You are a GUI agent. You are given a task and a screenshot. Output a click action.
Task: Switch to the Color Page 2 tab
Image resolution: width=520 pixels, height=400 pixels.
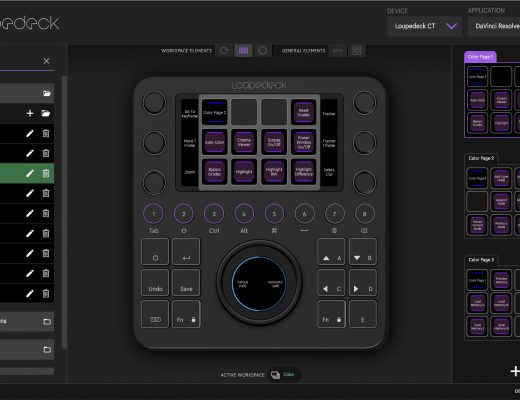coord(481,158)
